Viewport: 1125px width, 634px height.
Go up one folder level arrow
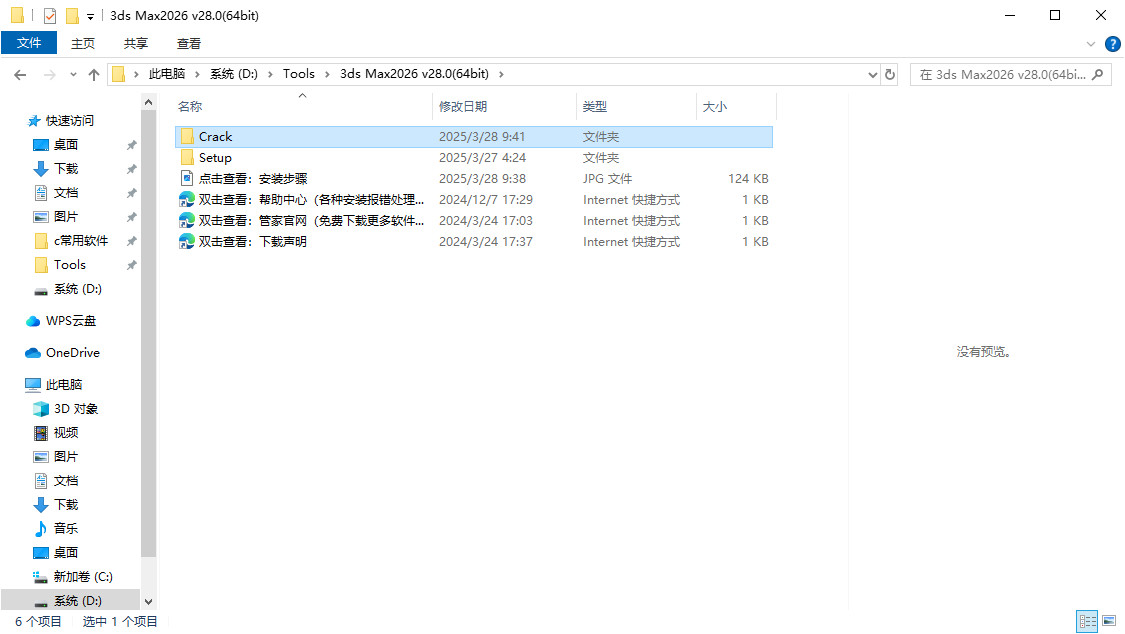pos(94,75)
